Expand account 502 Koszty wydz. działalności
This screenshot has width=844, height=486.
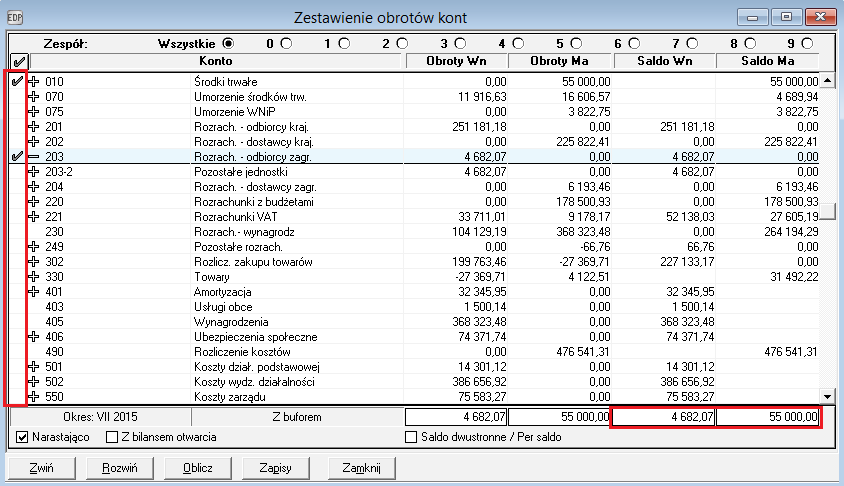tap(33, 382)
